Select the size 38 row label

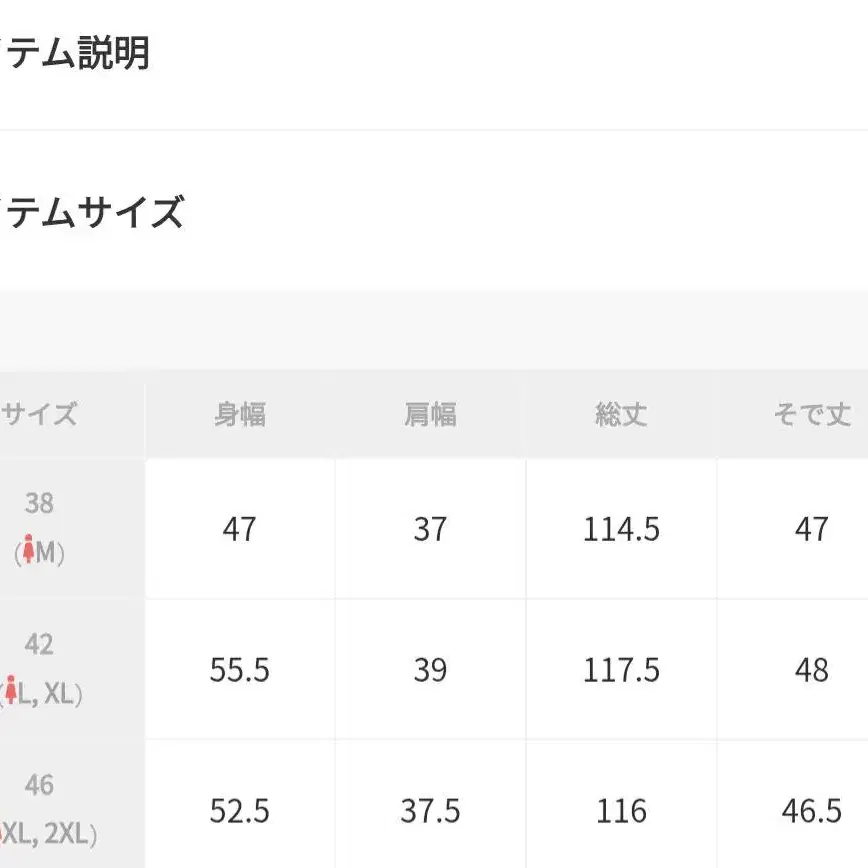(x=39, y=503)
